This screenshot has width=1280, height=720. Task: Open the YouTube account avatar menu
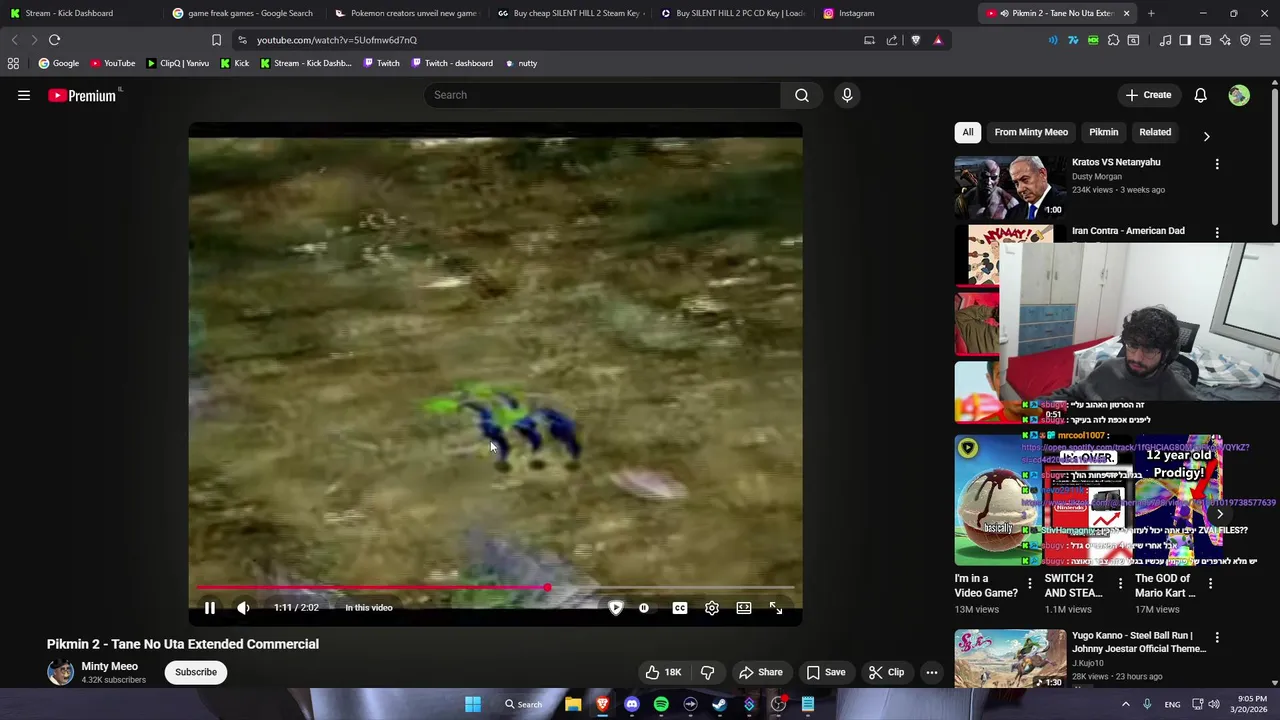(1239, 95)
